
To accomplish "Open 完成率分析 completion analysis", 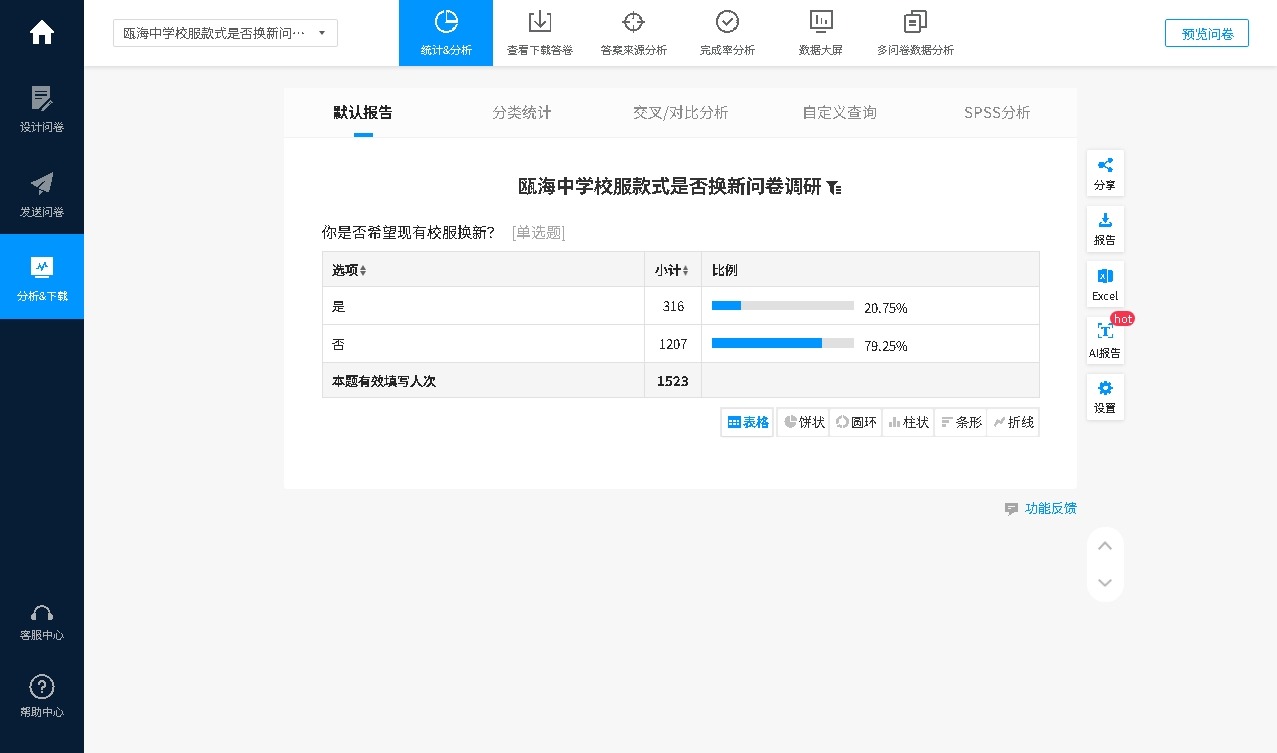I will coord(727,34).
